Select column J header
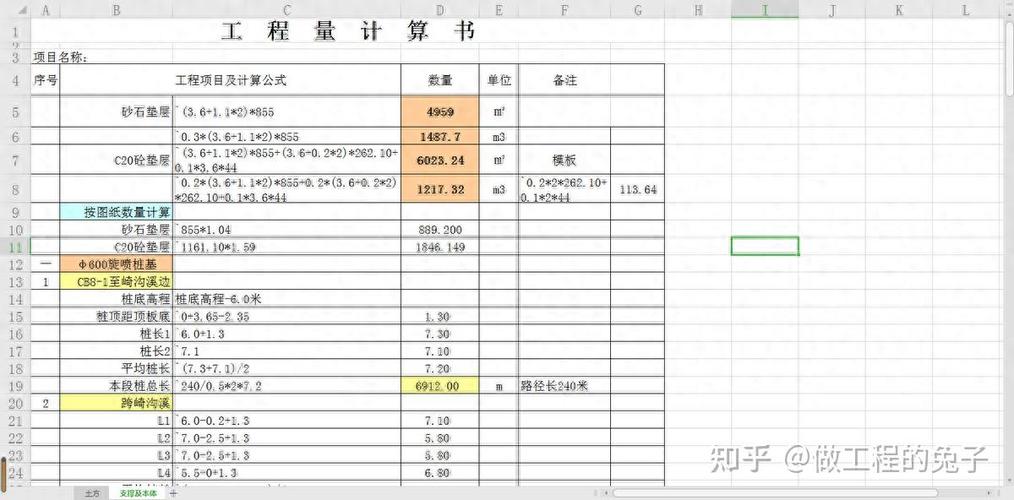This screenshot has height=500, width=1014. pos(832,10)
